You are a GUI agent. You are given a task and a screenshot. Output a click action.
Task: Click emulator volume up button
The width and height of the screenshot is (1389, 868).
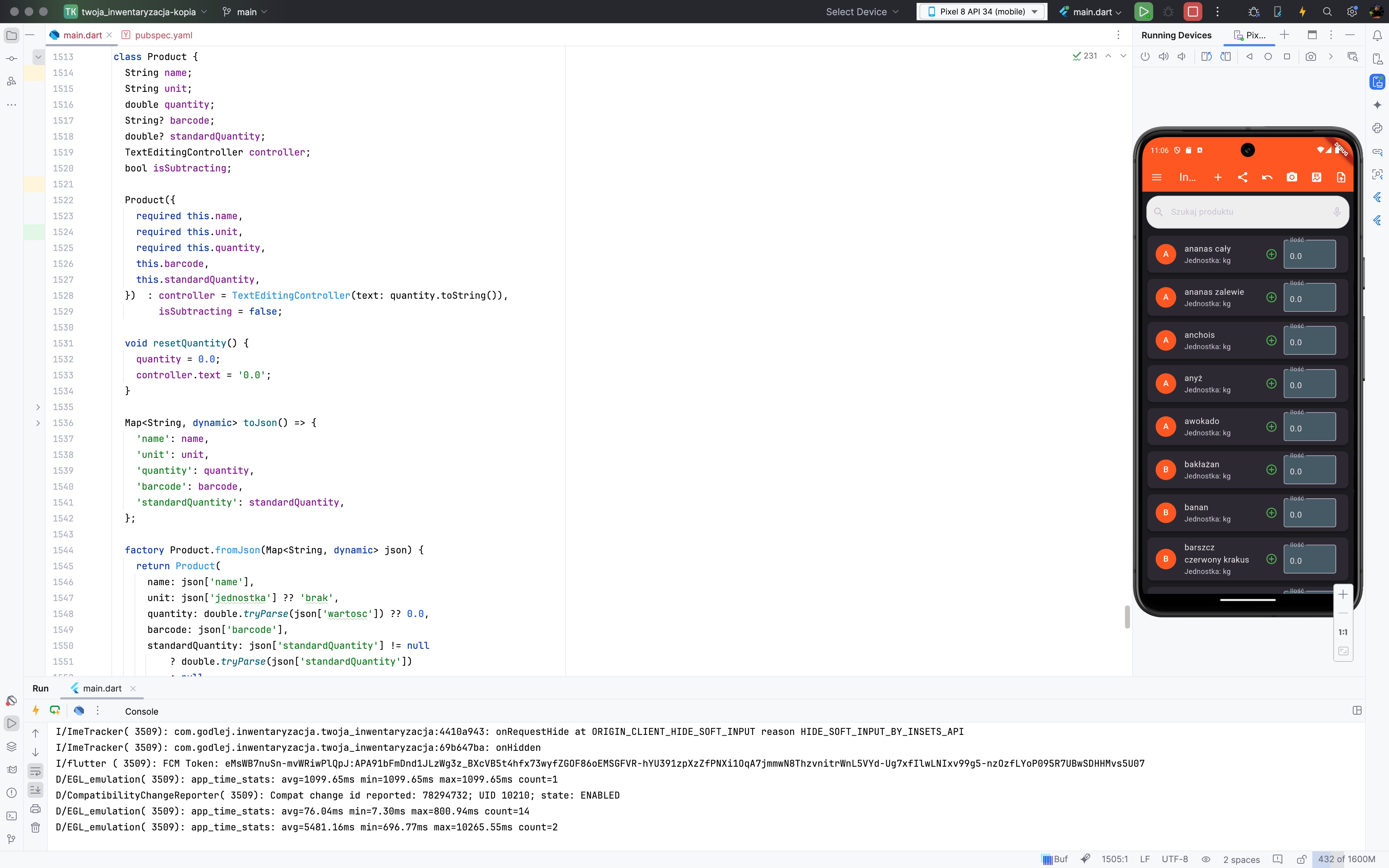[1163, 56]
